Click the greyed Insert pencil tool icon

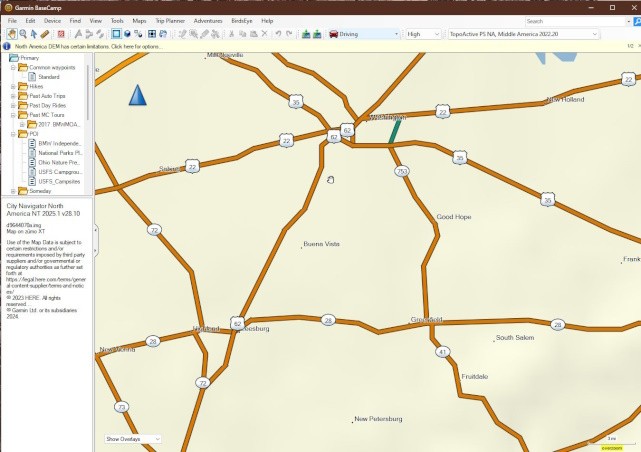182,34
